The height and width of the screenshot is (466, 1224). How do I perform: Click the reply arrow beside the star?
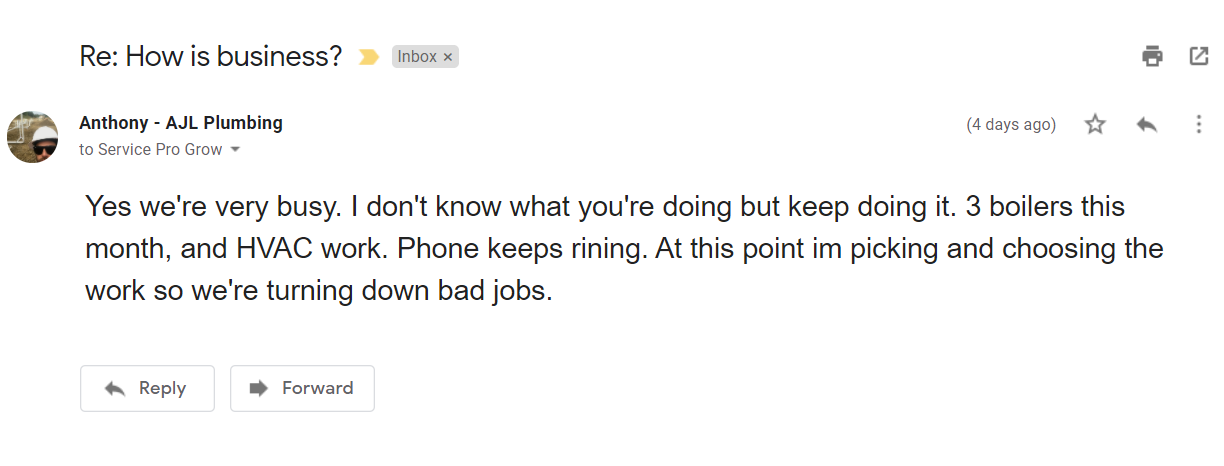[1146, 125]
